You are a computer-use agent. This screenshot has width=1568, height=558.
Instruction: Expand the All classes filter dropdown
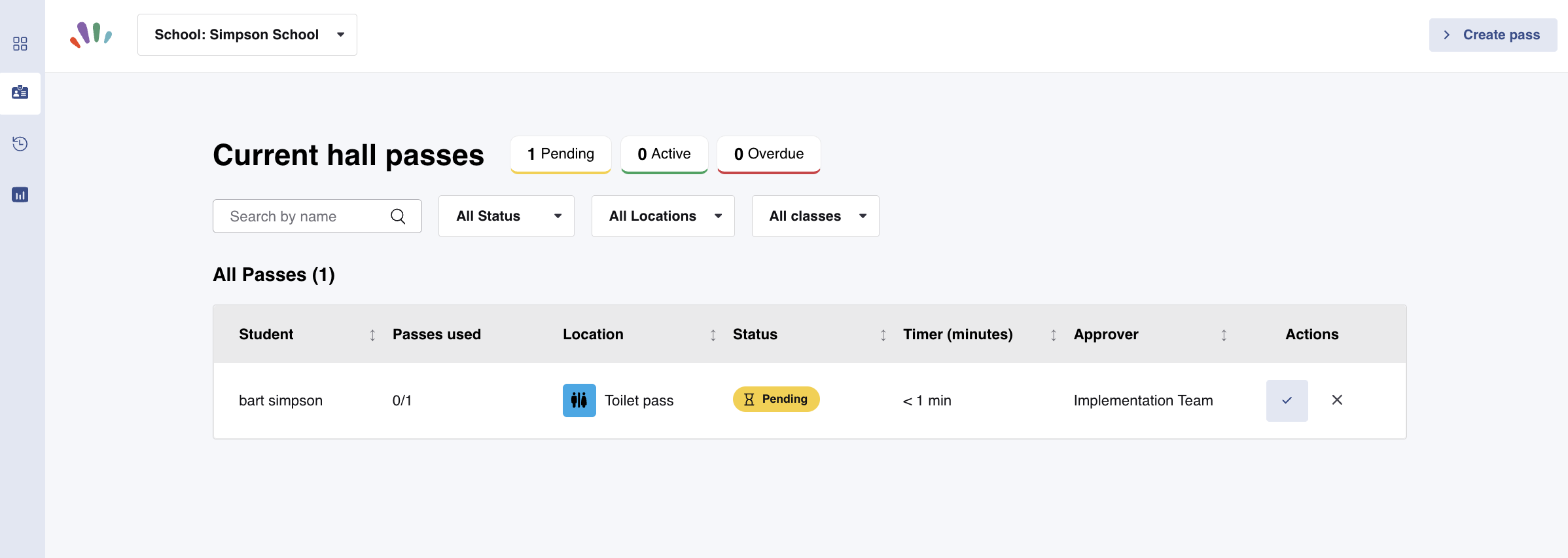pyautogui.click(x=815, y=216)
